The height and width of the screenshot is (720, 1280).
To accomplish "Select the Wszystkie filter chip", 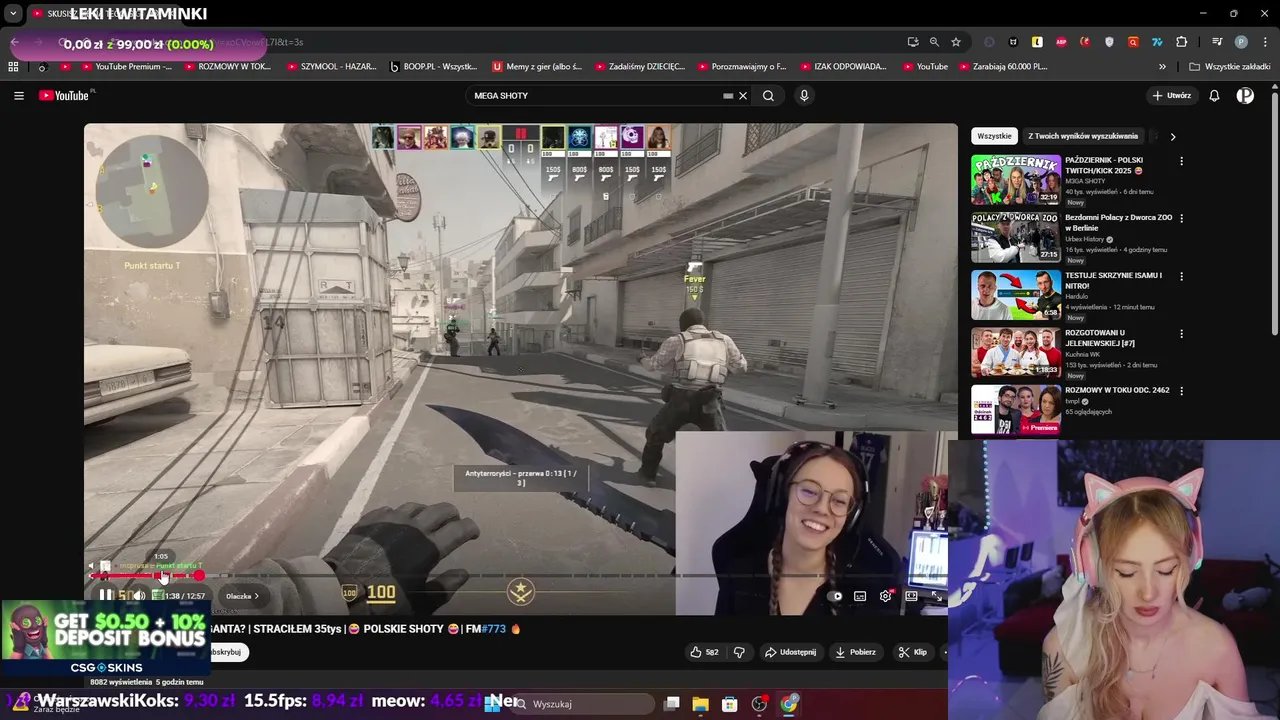I will [x=994, y=136].
